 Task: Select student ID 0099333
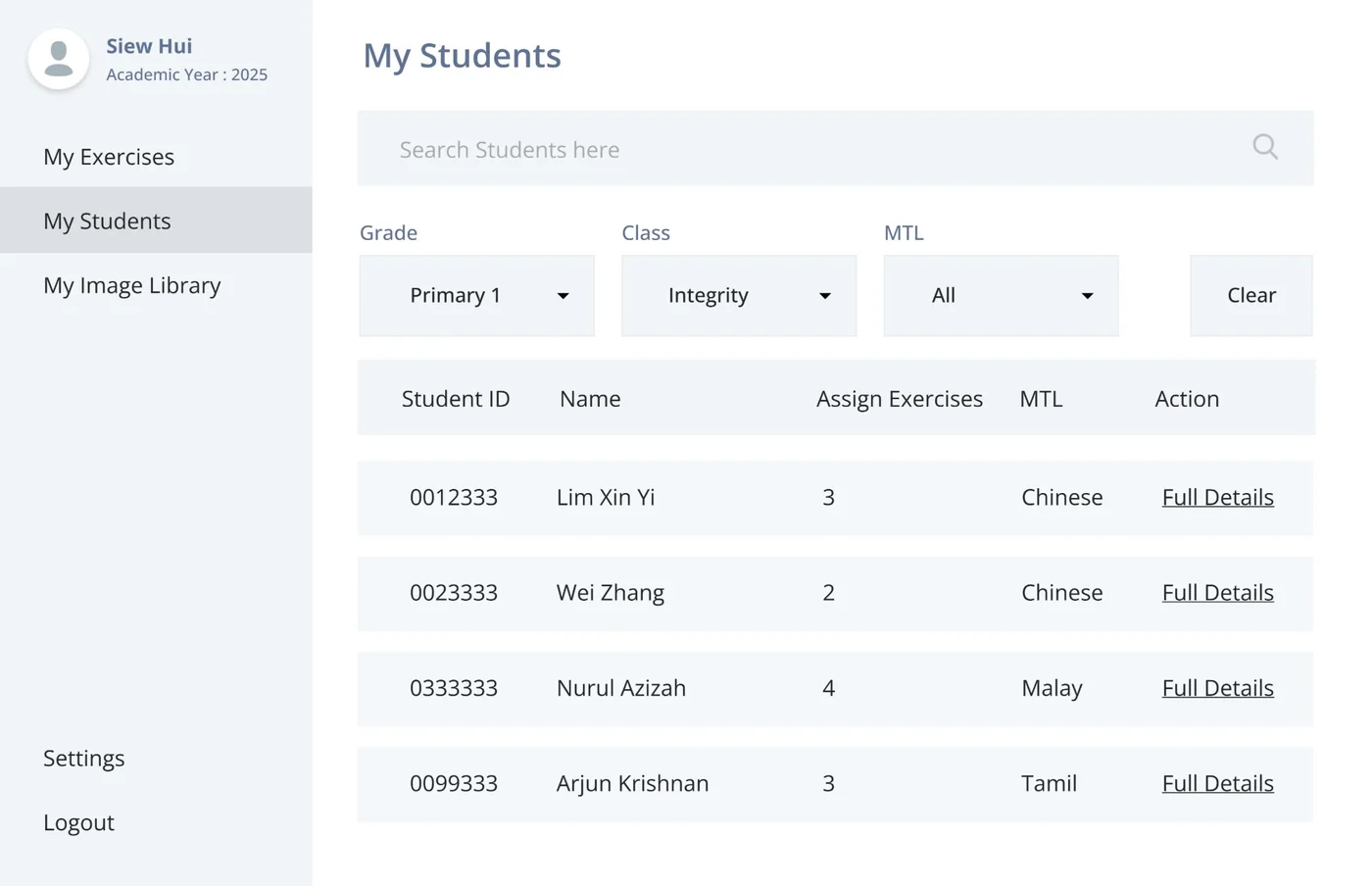pos(454,783)
